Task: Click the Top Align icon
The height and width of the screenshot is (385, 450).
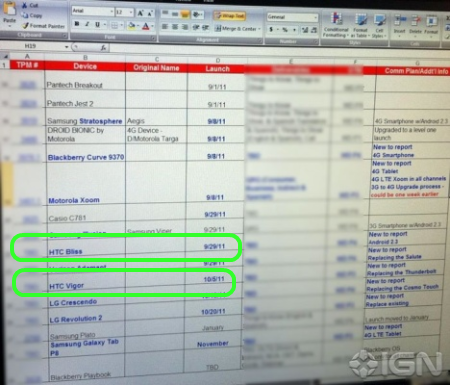Action: [165, 14]
